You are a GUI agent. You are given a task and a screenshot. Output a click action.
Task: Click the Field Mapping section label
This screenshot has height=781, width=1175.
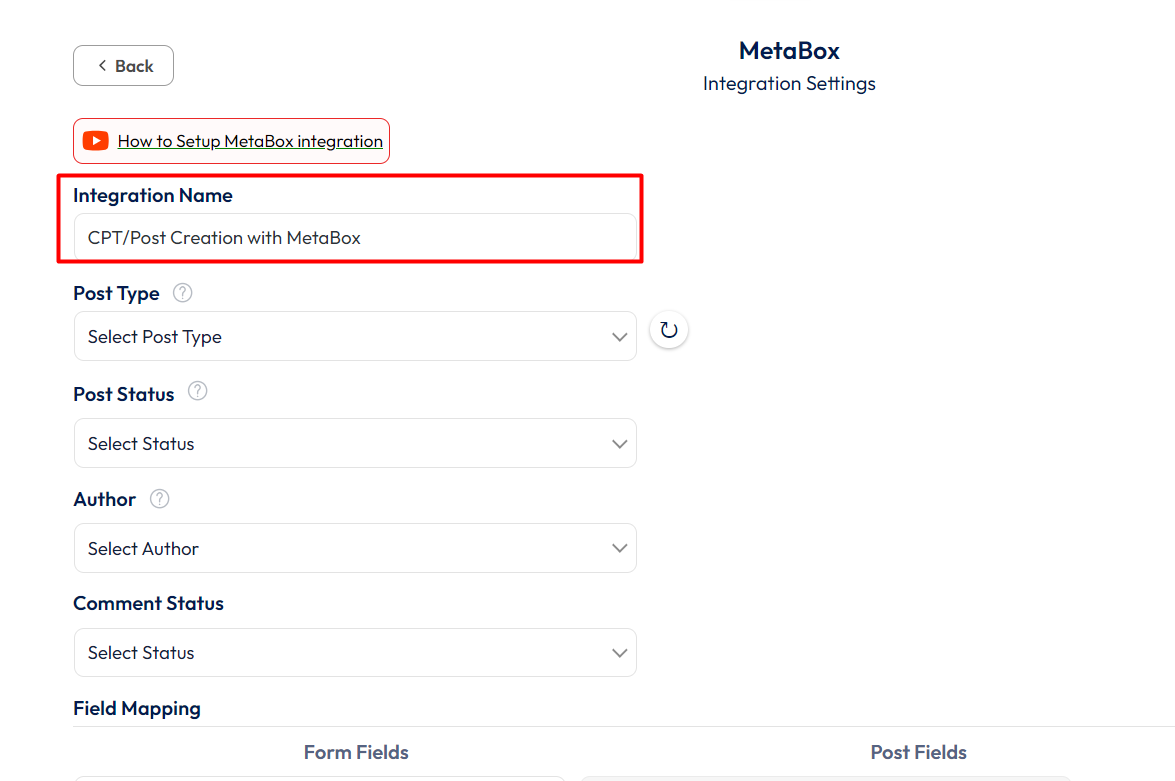click(x=137, y=708)
